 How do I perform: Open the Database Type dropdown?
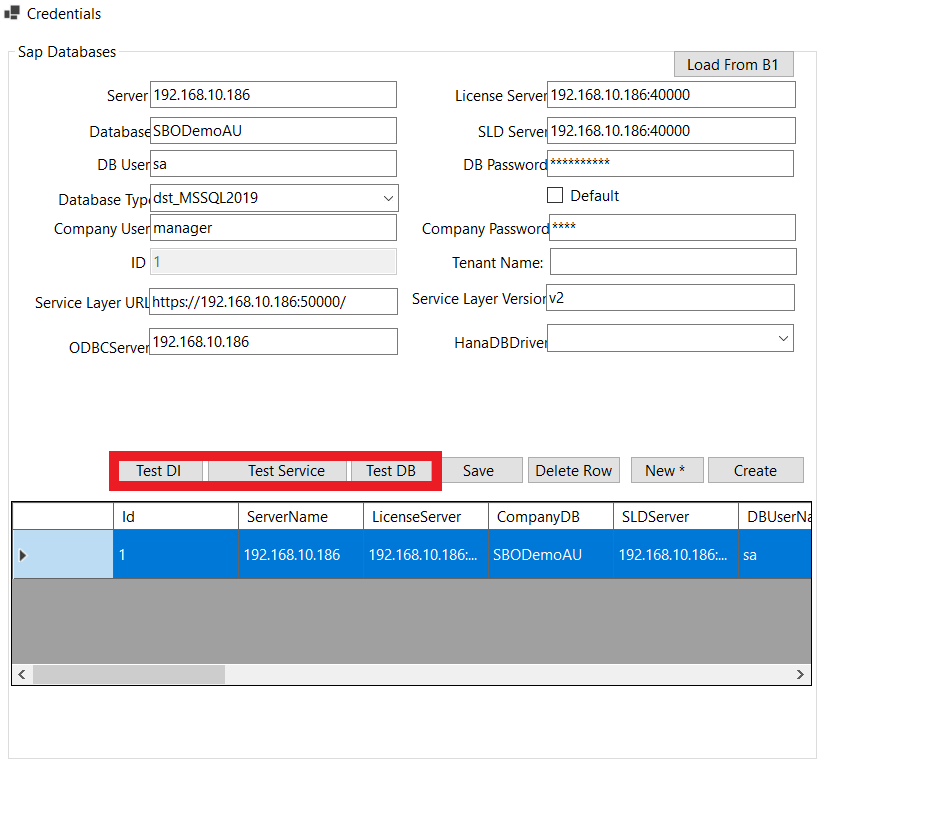pos(388,198)
